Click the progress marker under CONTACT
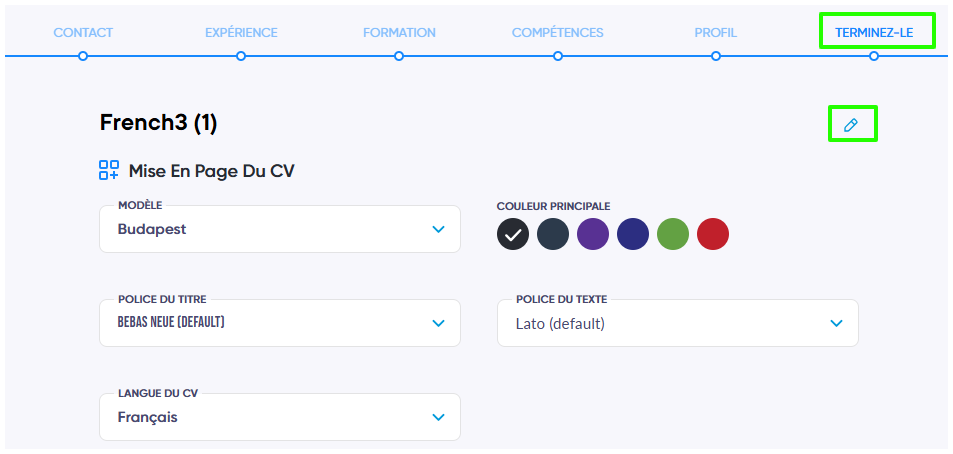This screenshot has width=953, height=454. click(83, 56)
